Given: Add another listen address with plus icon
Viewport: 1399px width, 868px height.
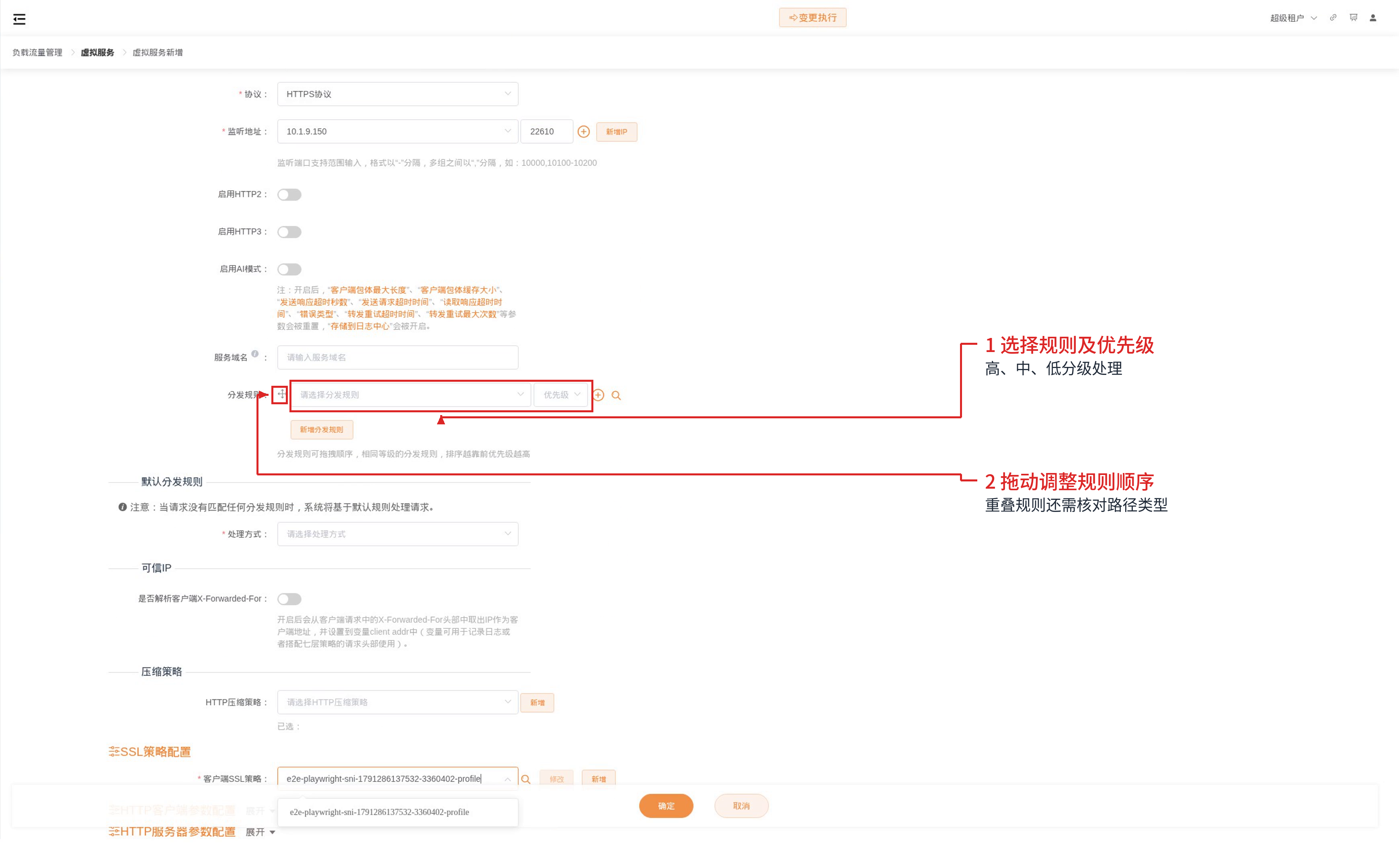Looking at the screenshot, I should 583,131.
